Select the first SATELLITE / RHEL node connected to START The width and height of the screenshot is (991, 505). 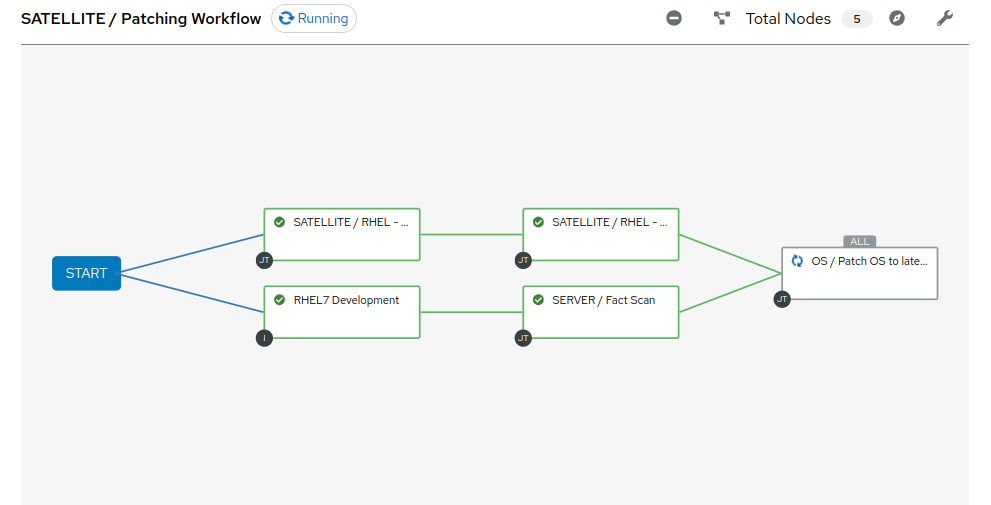[342, 234]
